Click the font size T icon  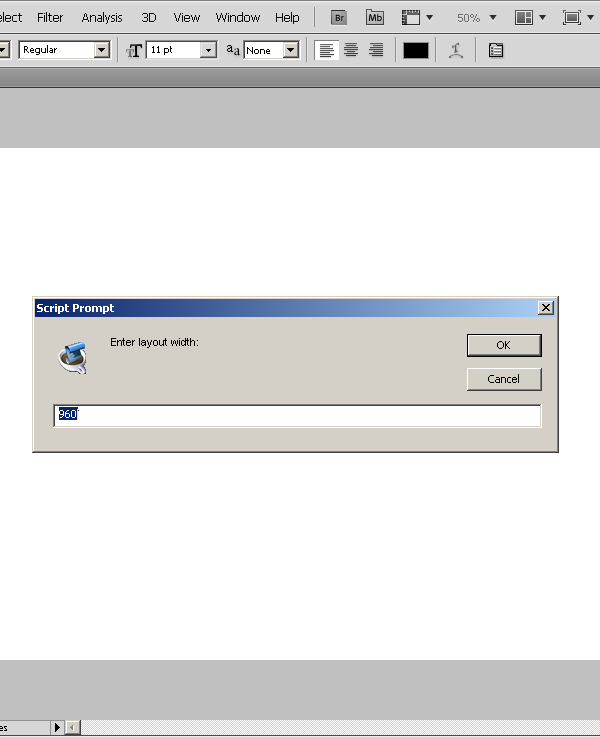134,50
